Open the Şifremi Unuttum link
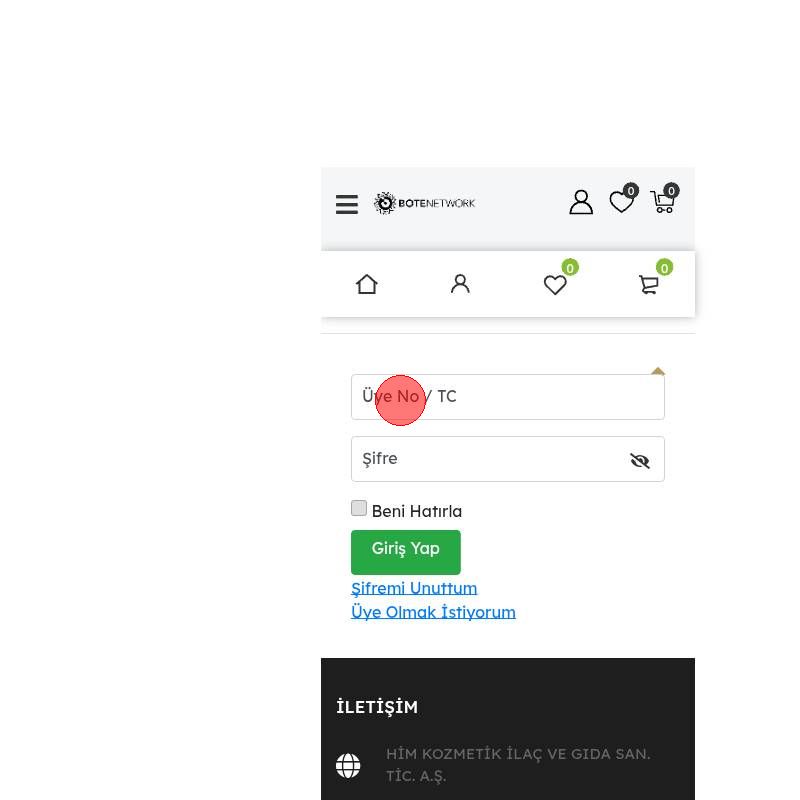 (414, 588)
